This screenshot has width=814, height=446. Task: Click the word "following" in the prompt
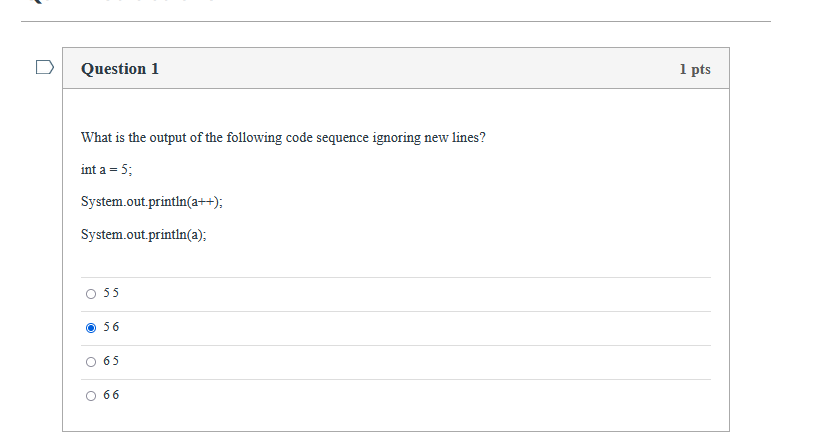click(x=254, y=137)
